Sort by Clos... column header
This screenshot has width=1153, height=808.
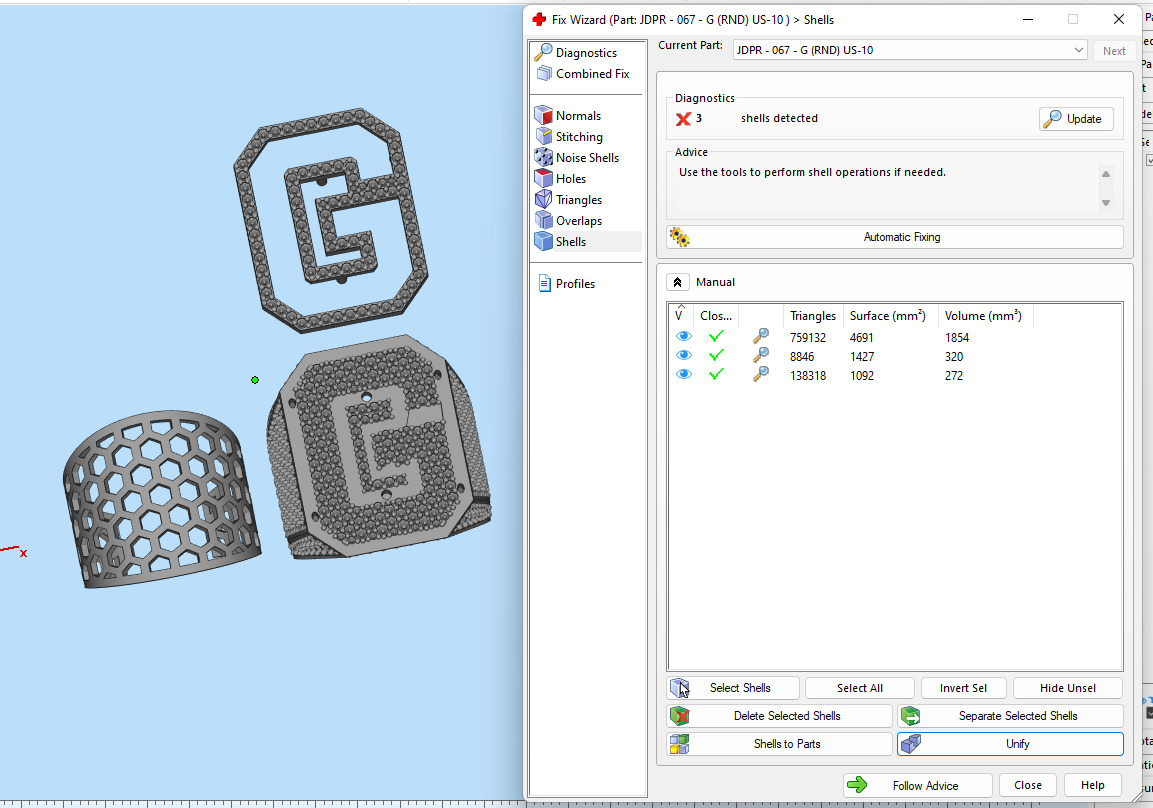(715, 315)
